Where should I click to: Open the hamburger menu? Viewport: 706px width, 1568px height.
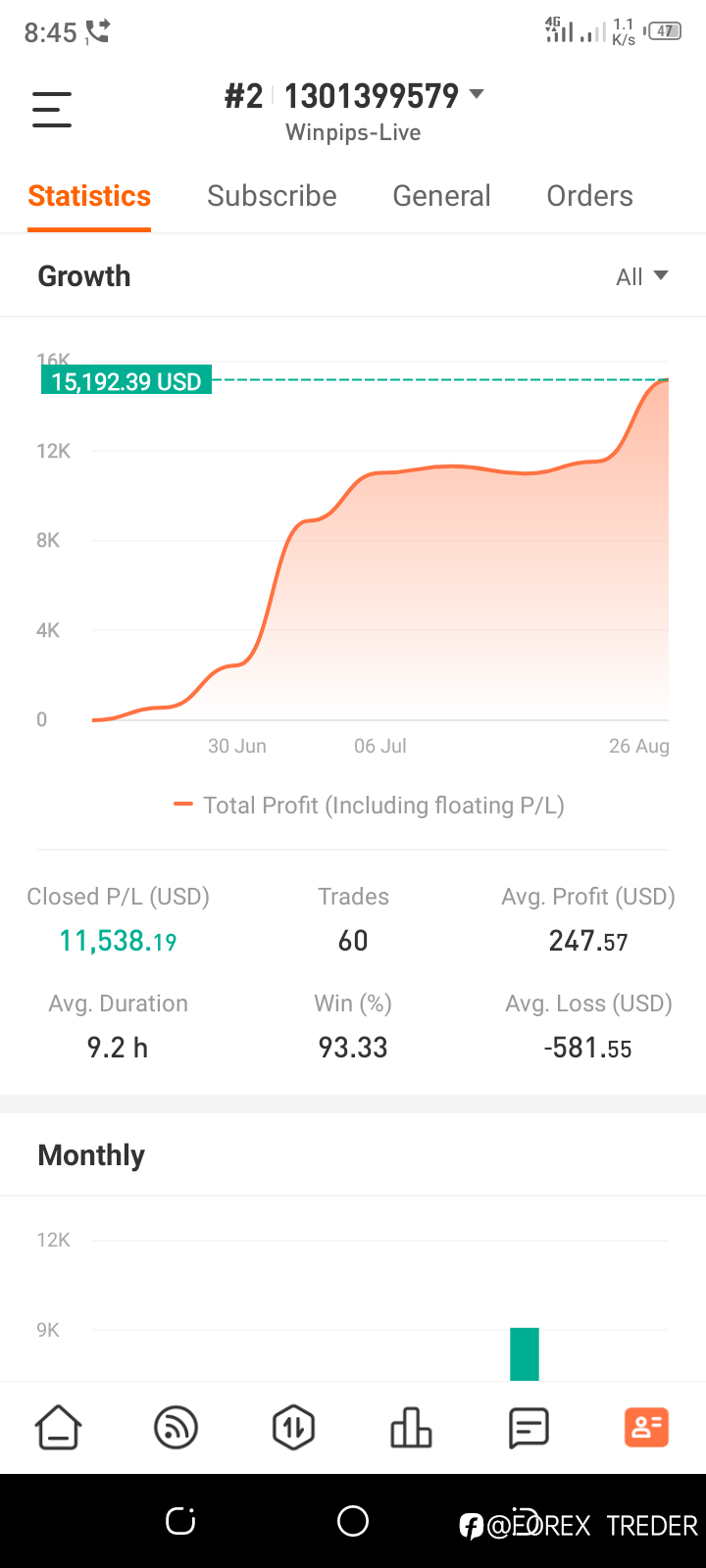click(x=52, y=109)
